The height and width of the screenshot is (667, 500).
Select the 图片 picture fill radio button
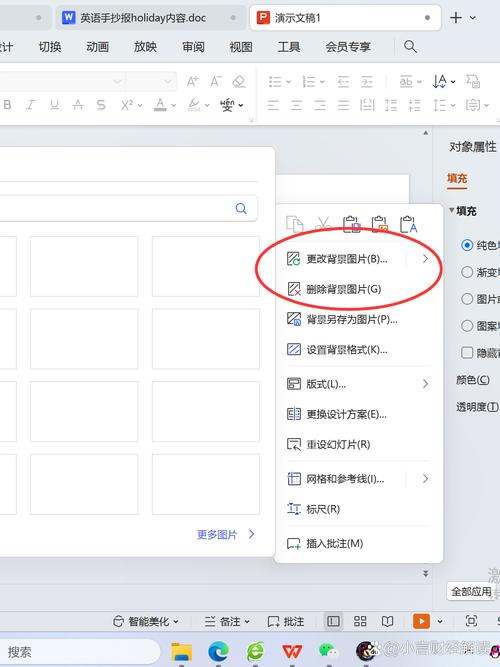pyautogui.click(x=467, y=299)
